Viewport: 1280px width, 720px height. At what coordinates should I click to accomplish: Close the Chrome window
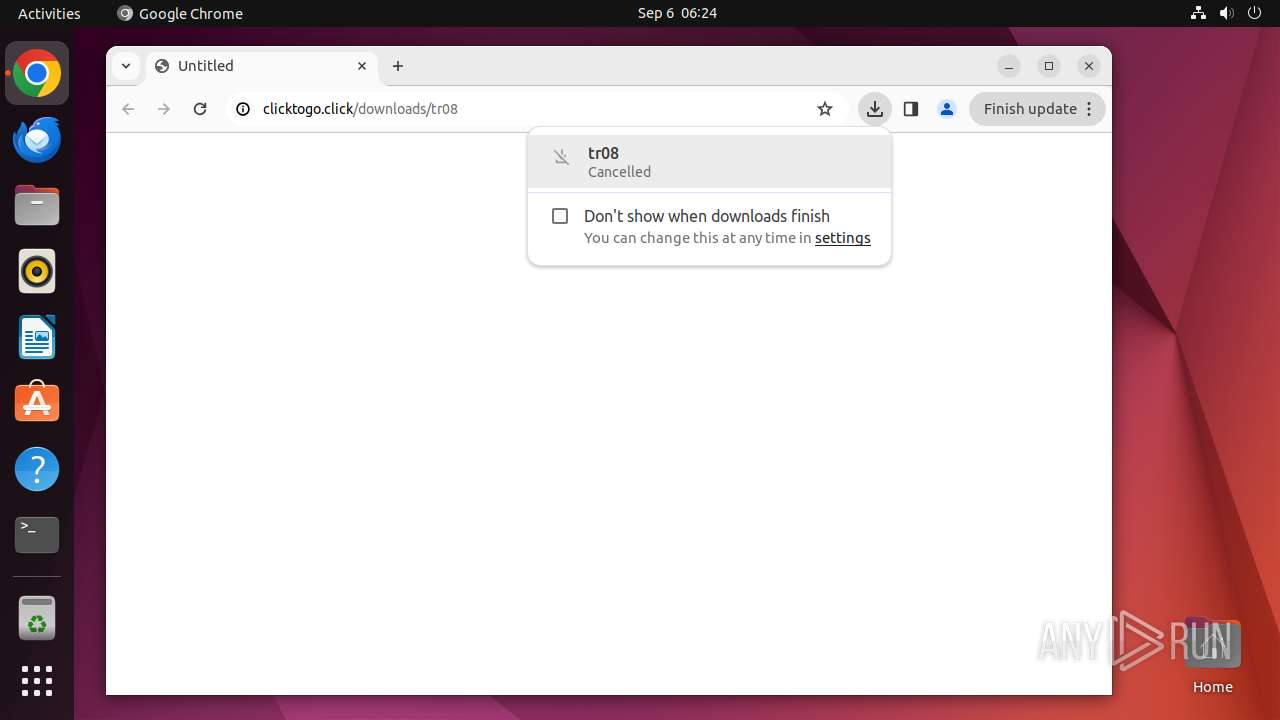1089,66
